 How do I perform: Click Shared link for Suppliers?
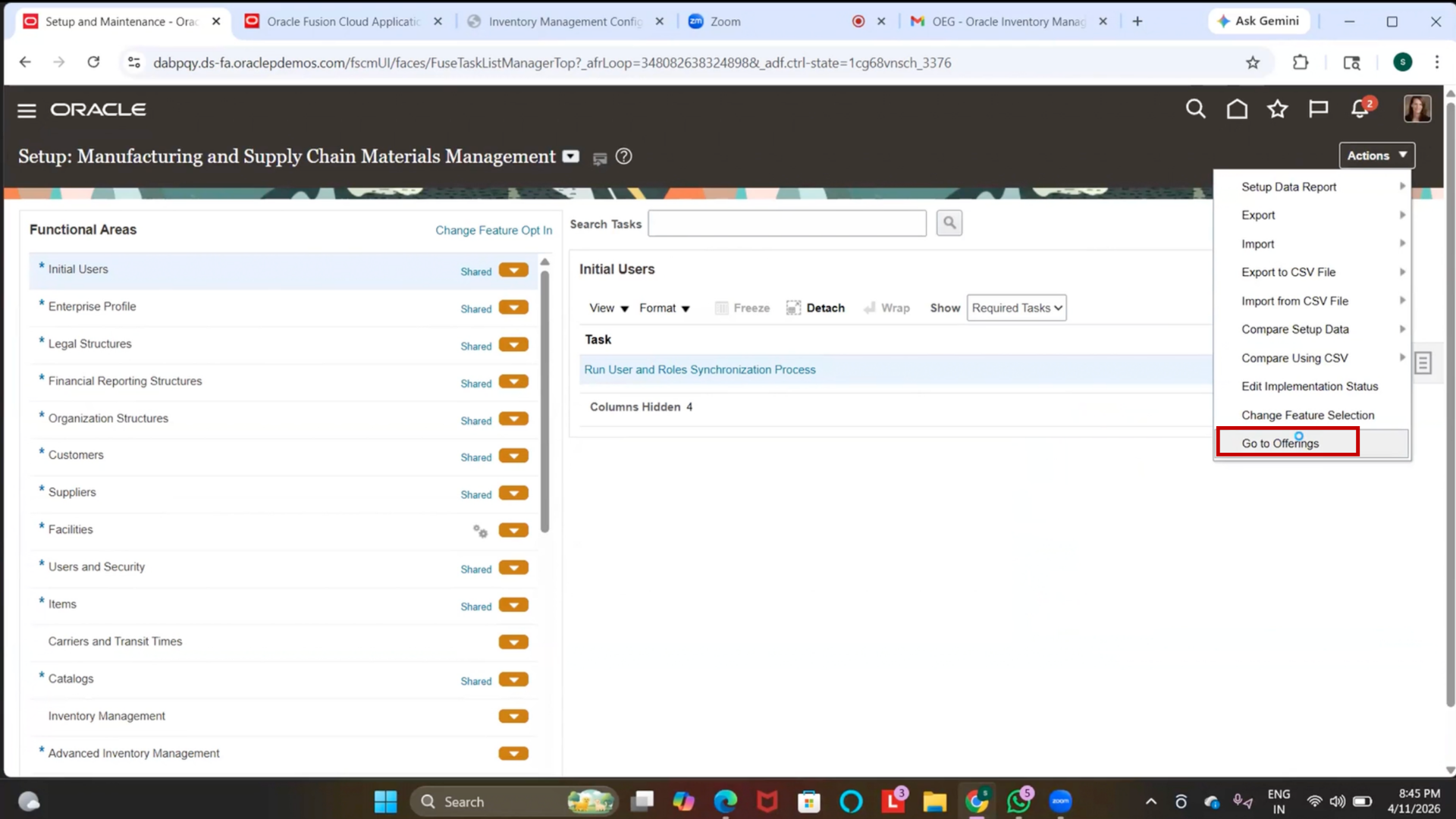click(x=476, y=494)
